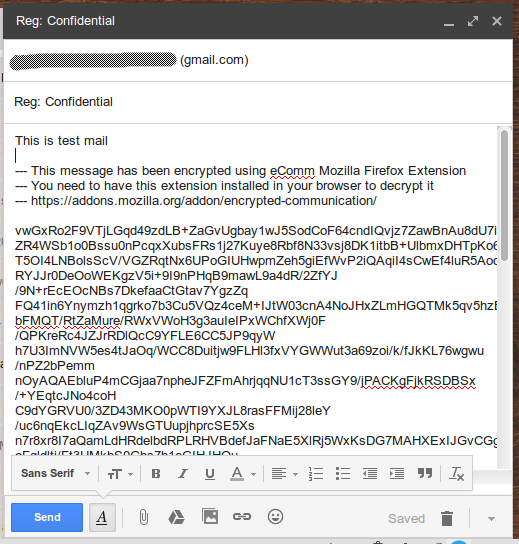This screenshot has width=519, height=544.
Task: Expand the text size dropdown
Action: (120, 474)
